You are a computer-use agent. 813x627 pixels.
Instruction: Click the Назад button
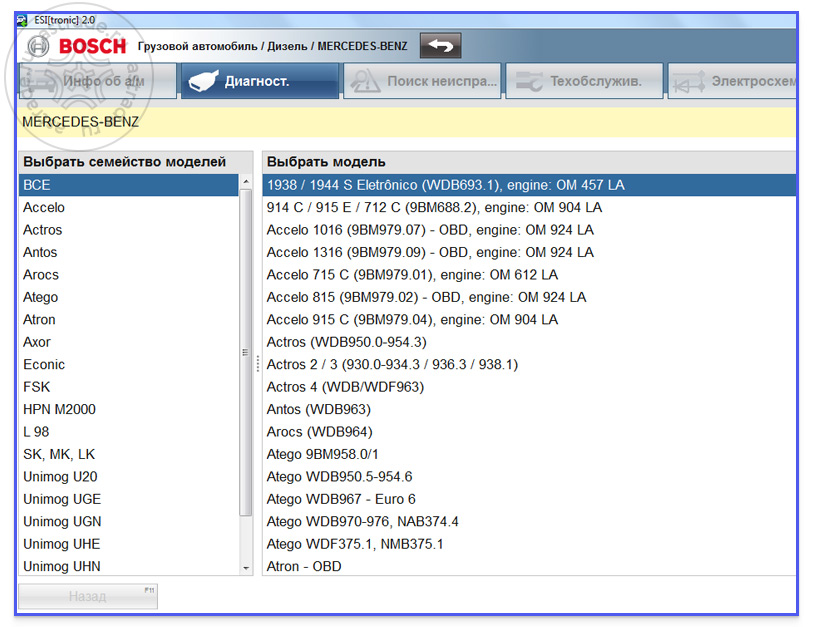click(88, 596)
